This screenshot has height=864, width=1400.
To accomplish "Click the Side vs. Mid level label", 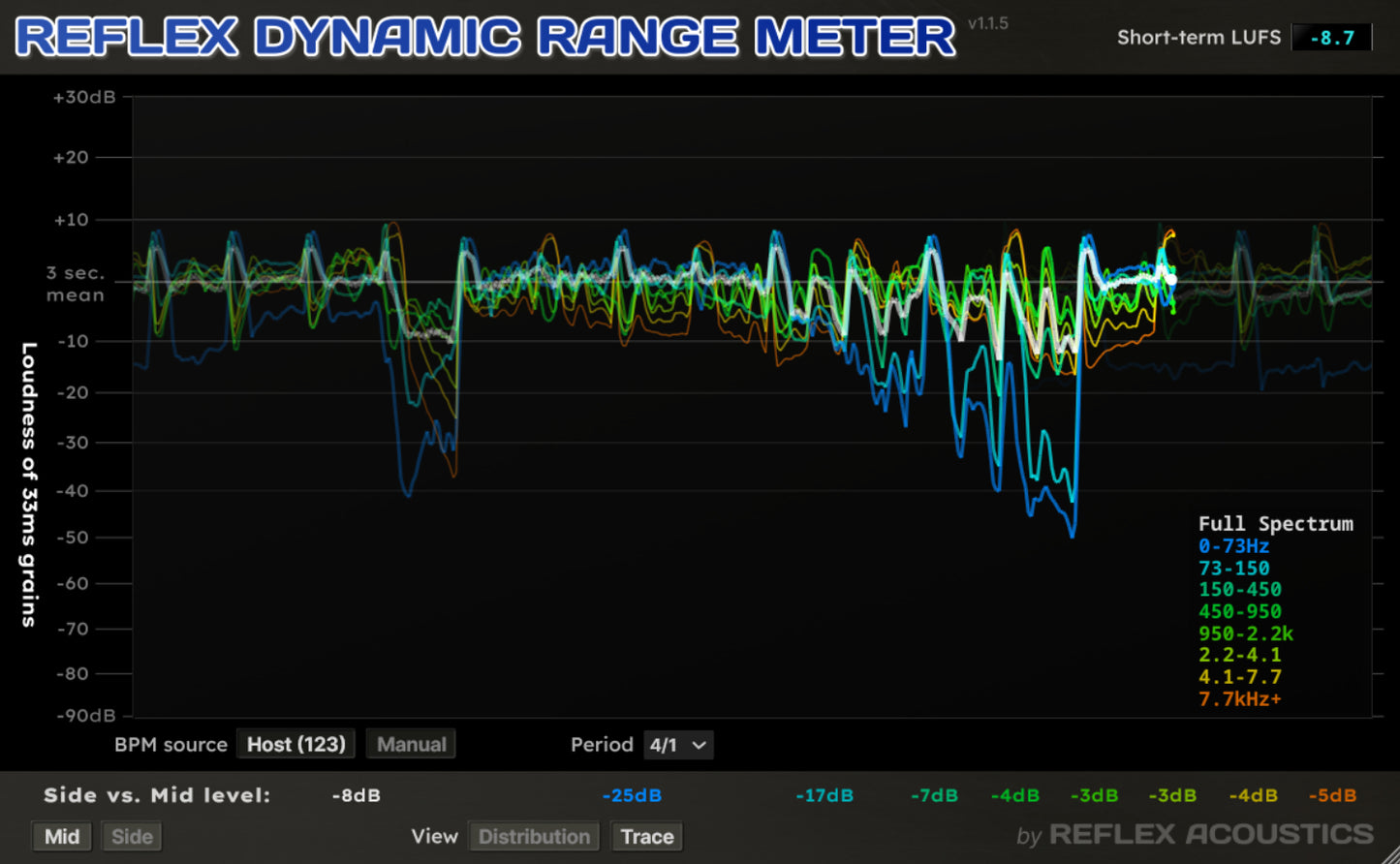I will tap(157, 795).
